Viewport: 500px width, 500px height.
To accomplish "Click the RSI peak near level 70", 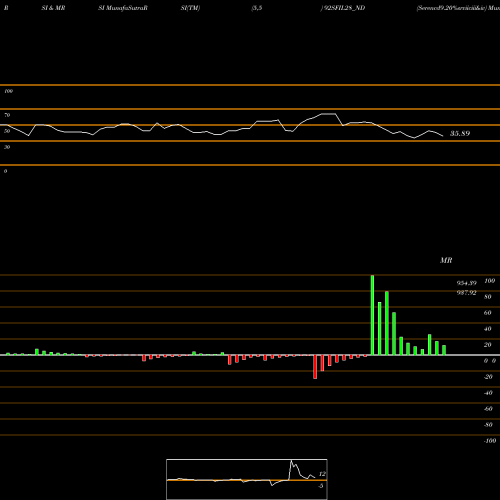I will (329, 114).
